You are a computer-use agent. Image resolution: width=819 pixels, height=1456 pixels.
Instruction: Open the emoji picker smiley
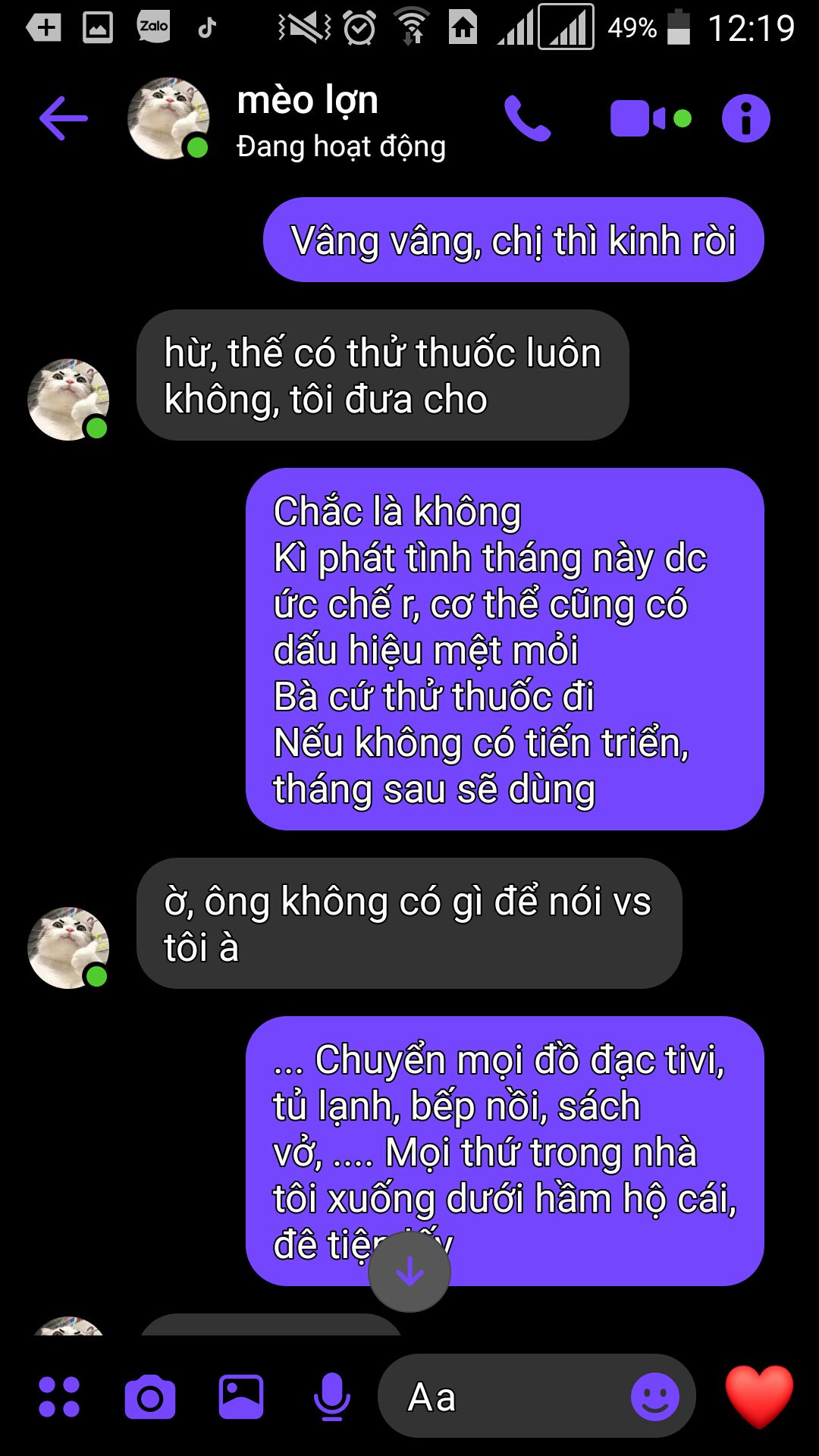coord(655,1397)
